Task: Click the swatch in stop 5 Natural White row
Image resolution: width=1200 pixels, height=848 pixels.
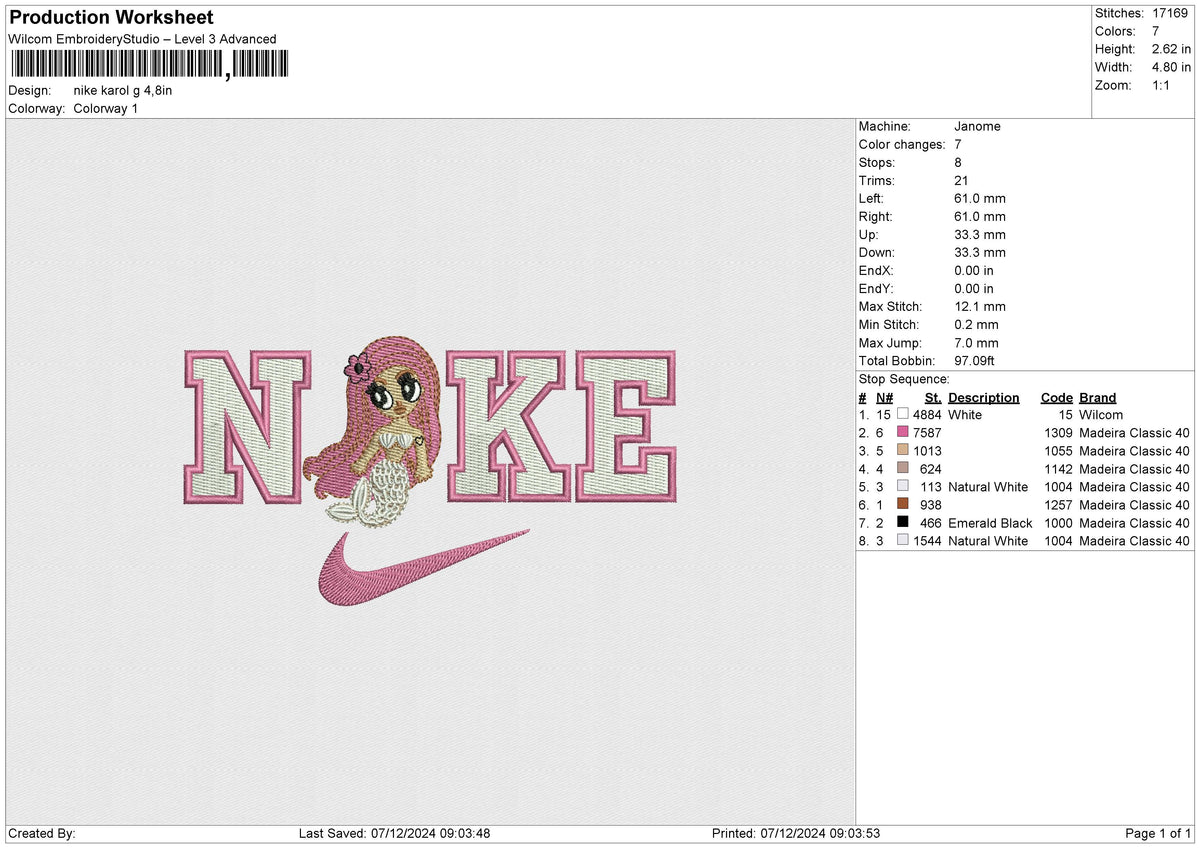Action: coord(903,486)
